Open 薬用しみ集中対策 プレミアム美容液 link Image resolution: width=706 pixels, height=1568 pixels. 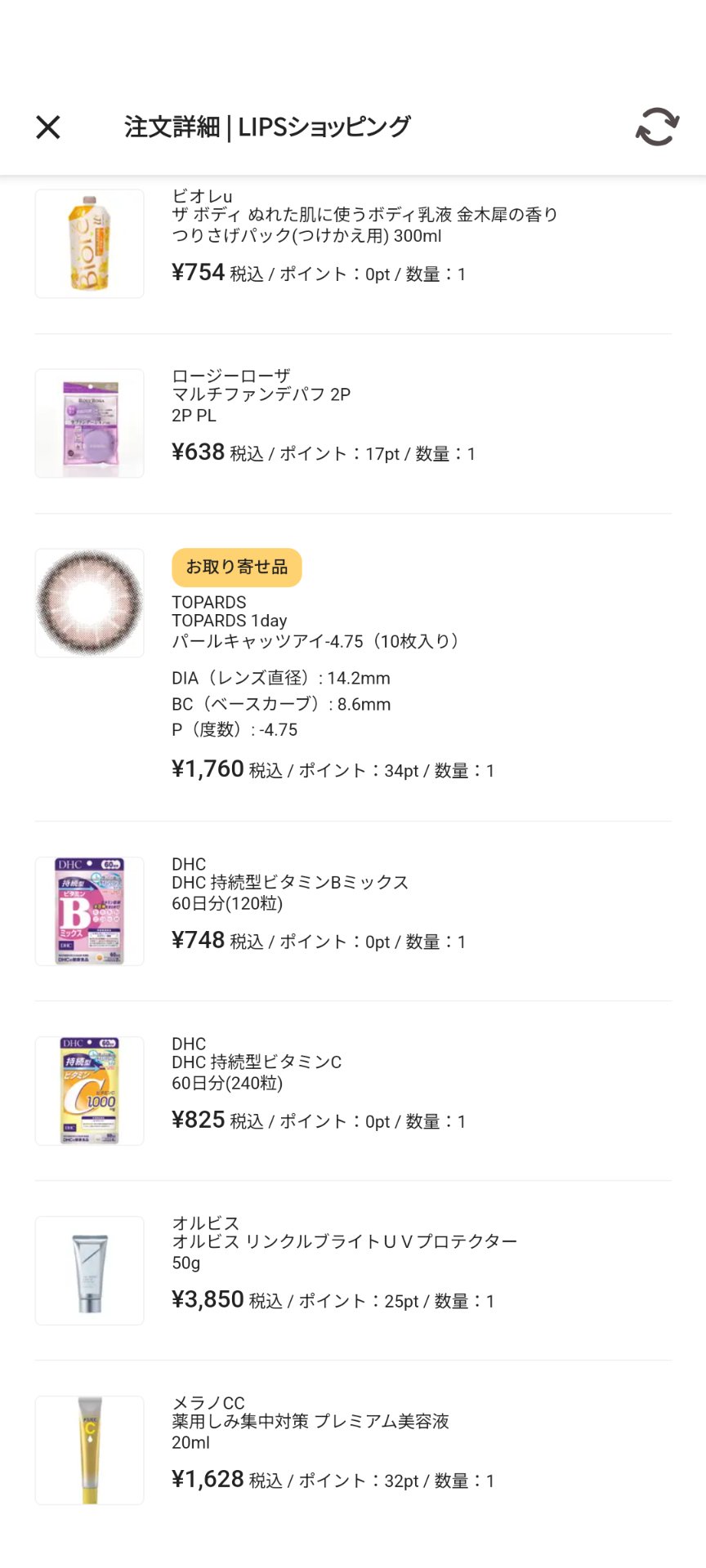click(310, 1422)
